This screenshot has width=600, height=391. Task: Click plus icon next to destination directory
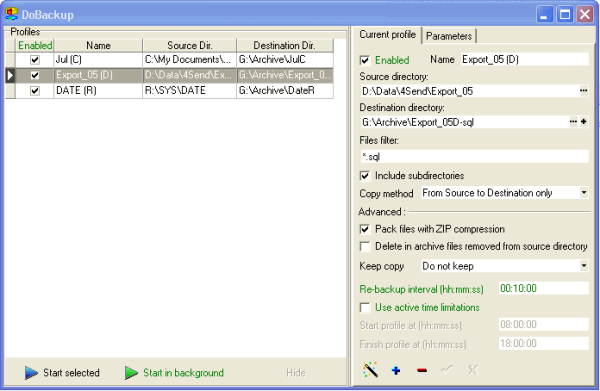pyautogui.click(x=584, y=122)
